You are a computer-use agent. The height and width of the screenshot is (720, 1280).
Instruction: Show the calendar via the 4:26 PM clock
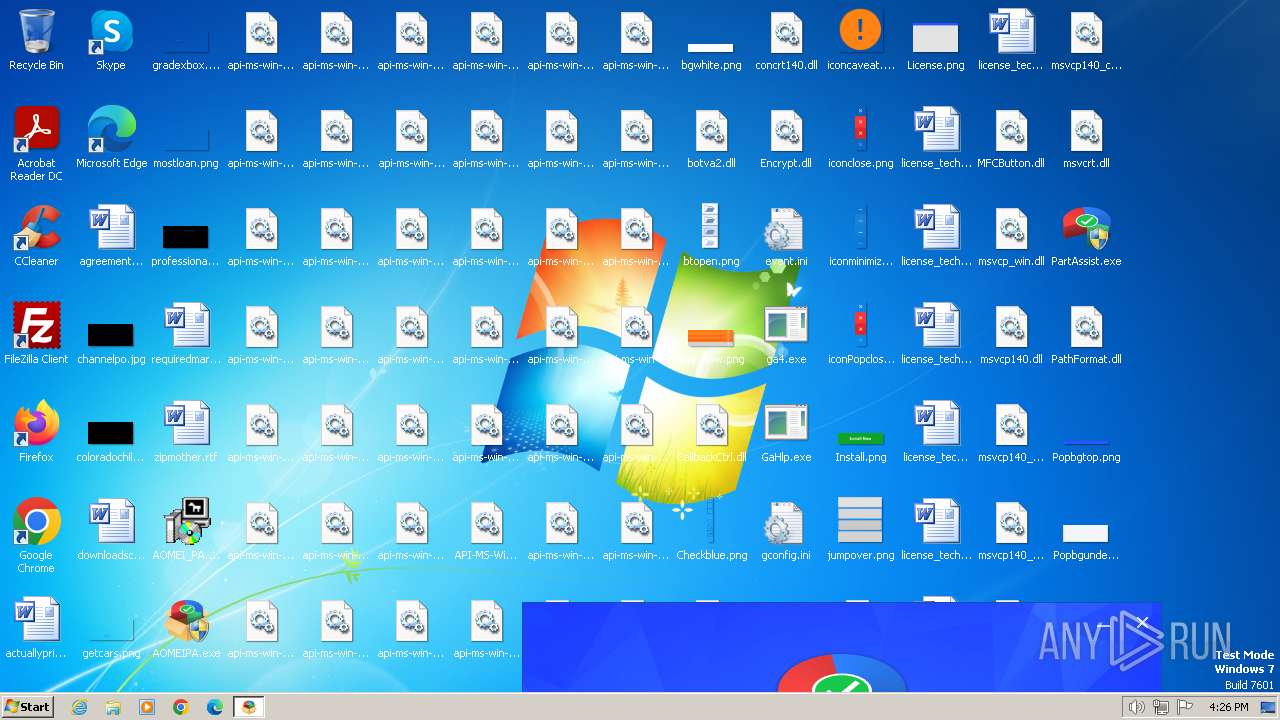pos(1228,707)
